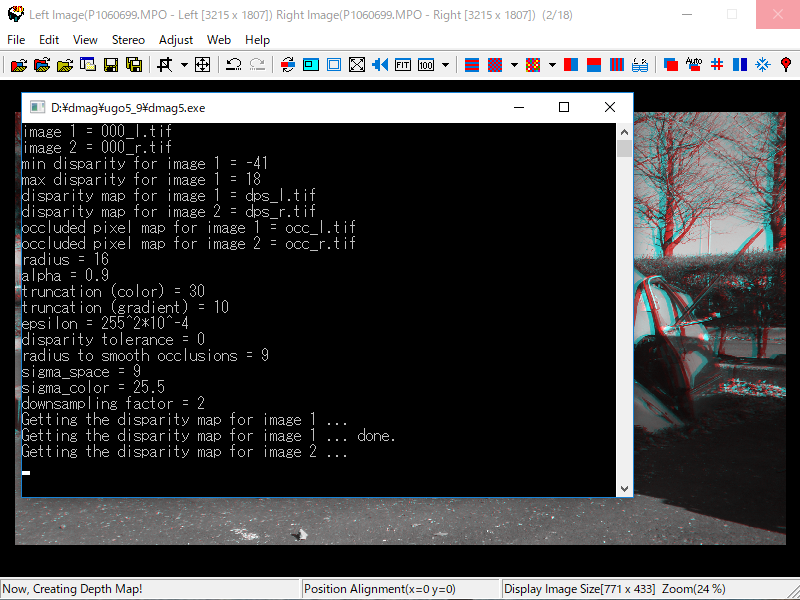This screenshot has height=600, width=800.
Task: Minimize the dmag5.exe console window
Action: coord(519,107)
